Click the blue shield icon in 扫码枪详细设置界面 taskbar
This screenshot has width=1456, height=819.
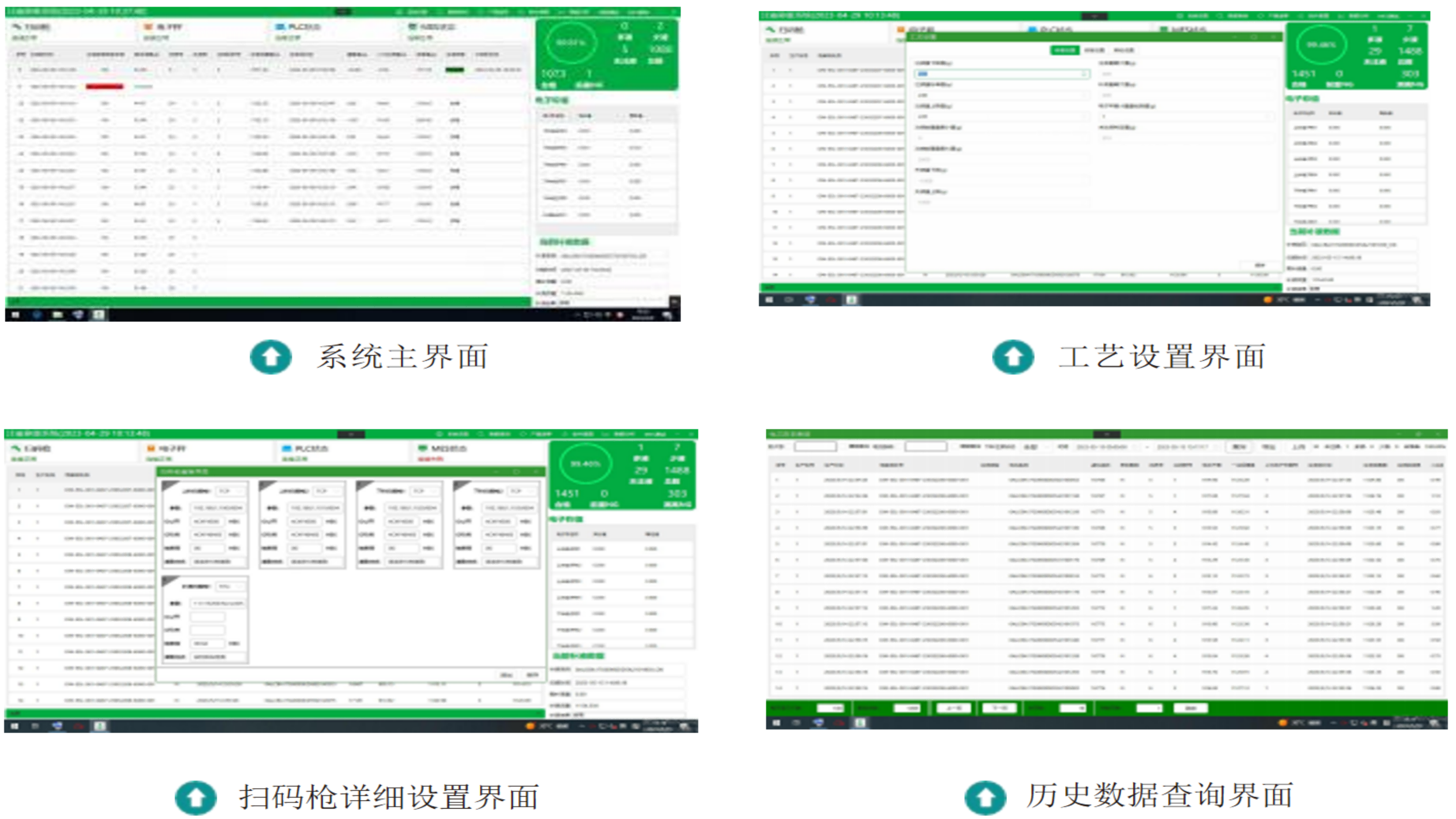coord(57,726)
